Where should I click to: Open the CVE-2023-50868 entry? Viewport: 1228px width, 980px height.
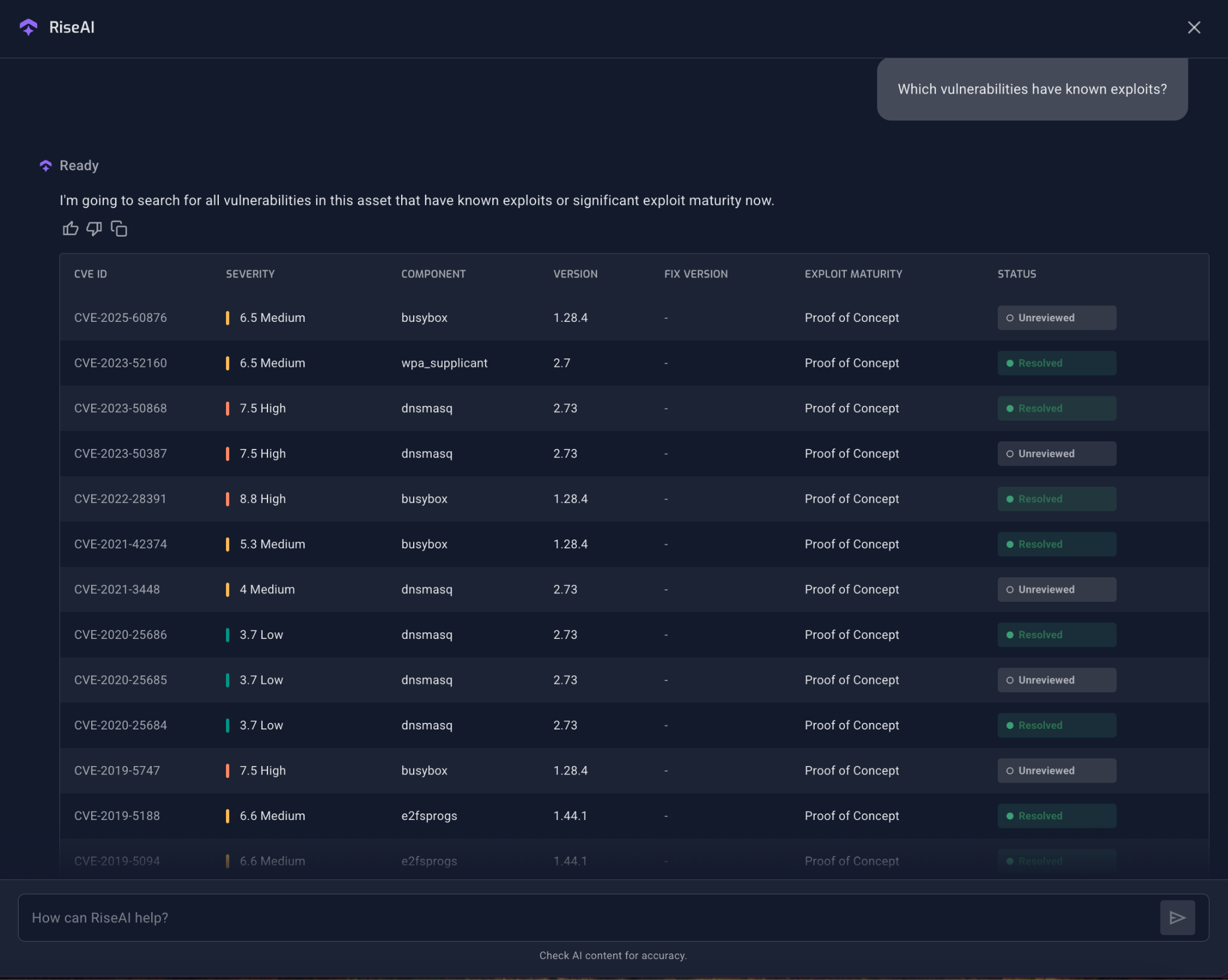(121, 408)
